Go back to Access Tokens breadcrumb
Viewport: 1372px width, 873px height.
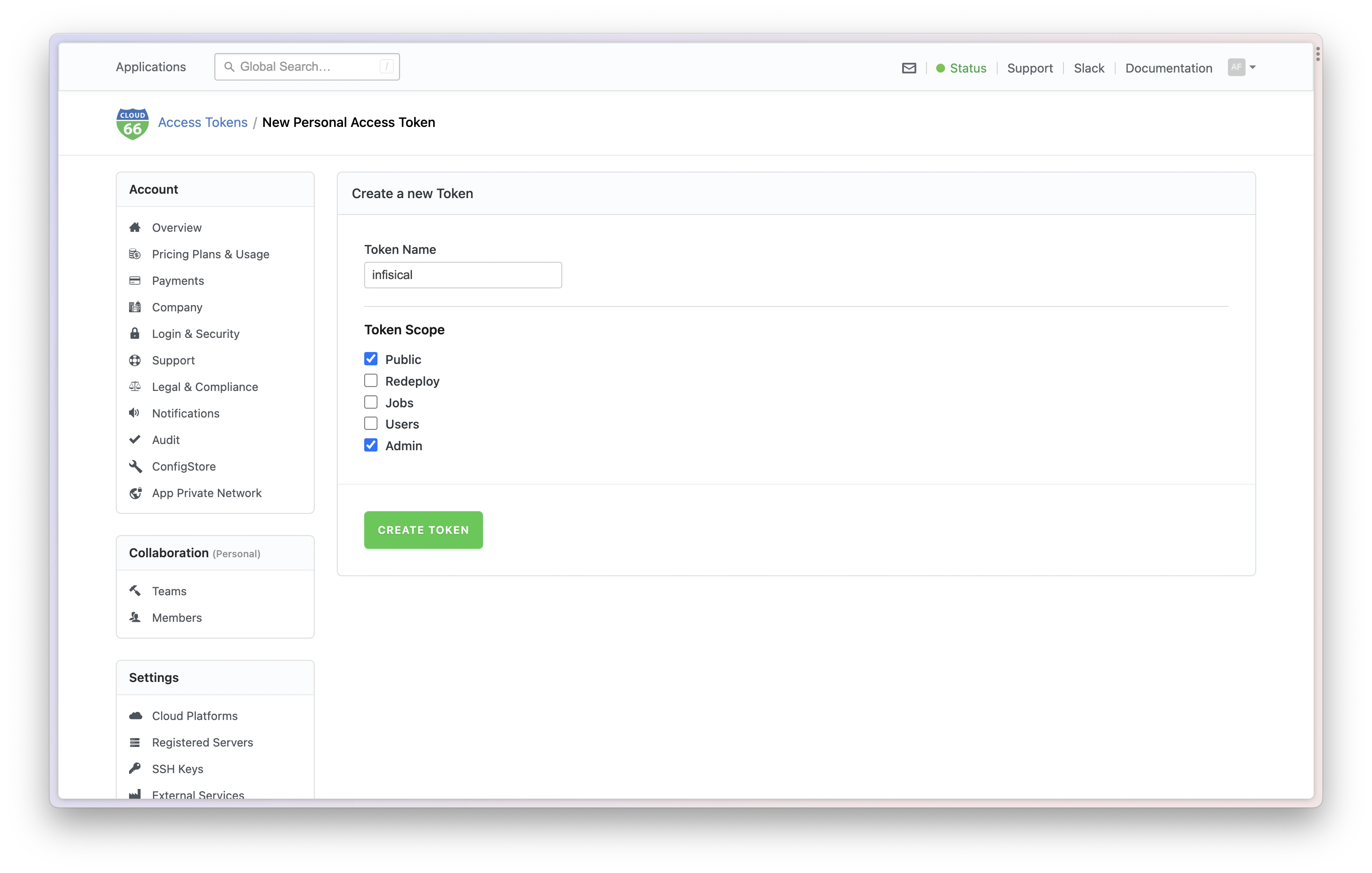202,123
